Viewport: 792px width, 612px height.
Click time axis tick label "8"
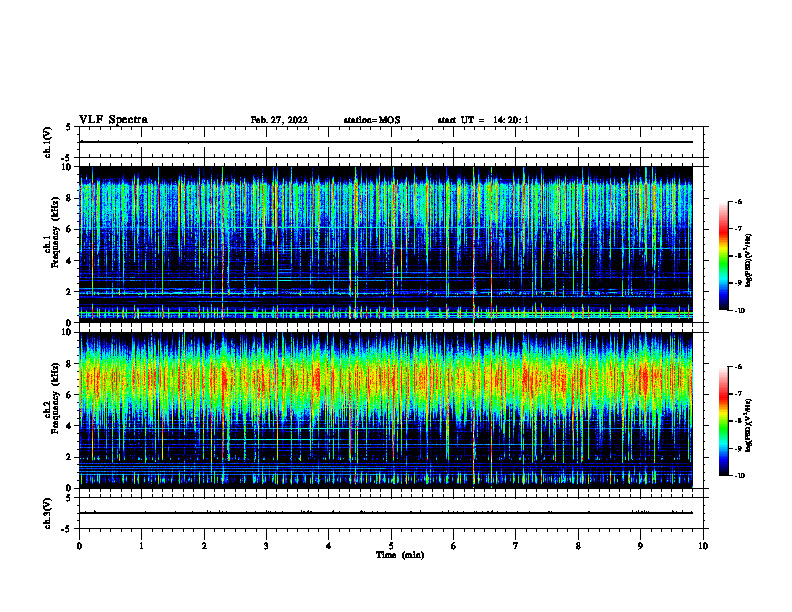pos(578,546)
